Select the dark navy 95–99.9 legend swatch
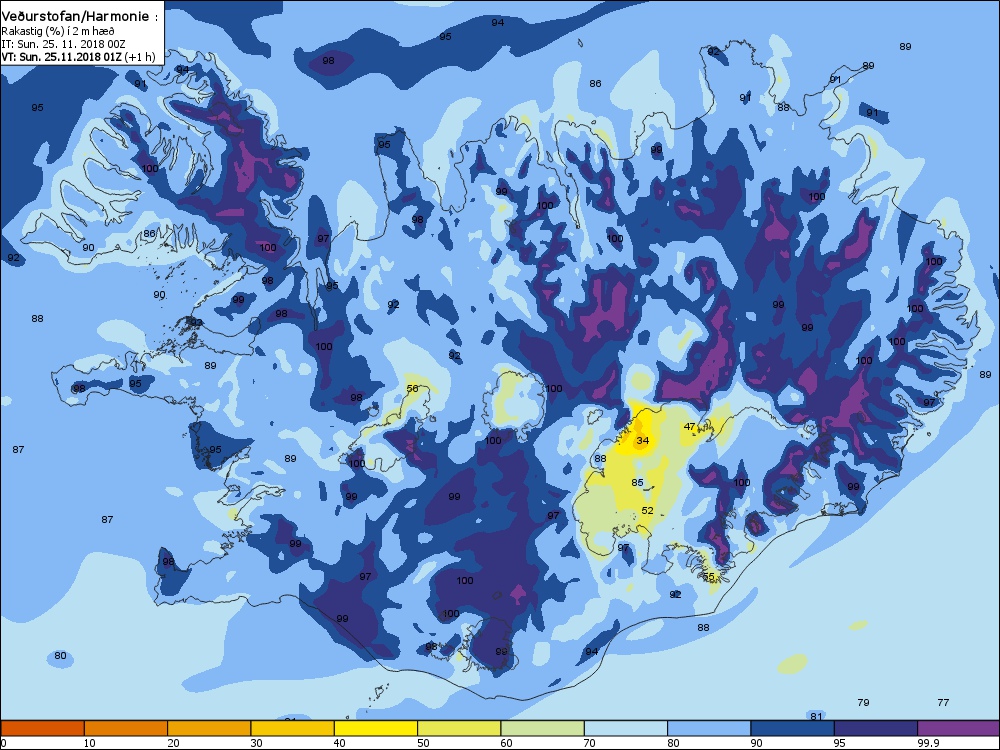This screenshot has height=750, width=1000. tap(876, 728)
